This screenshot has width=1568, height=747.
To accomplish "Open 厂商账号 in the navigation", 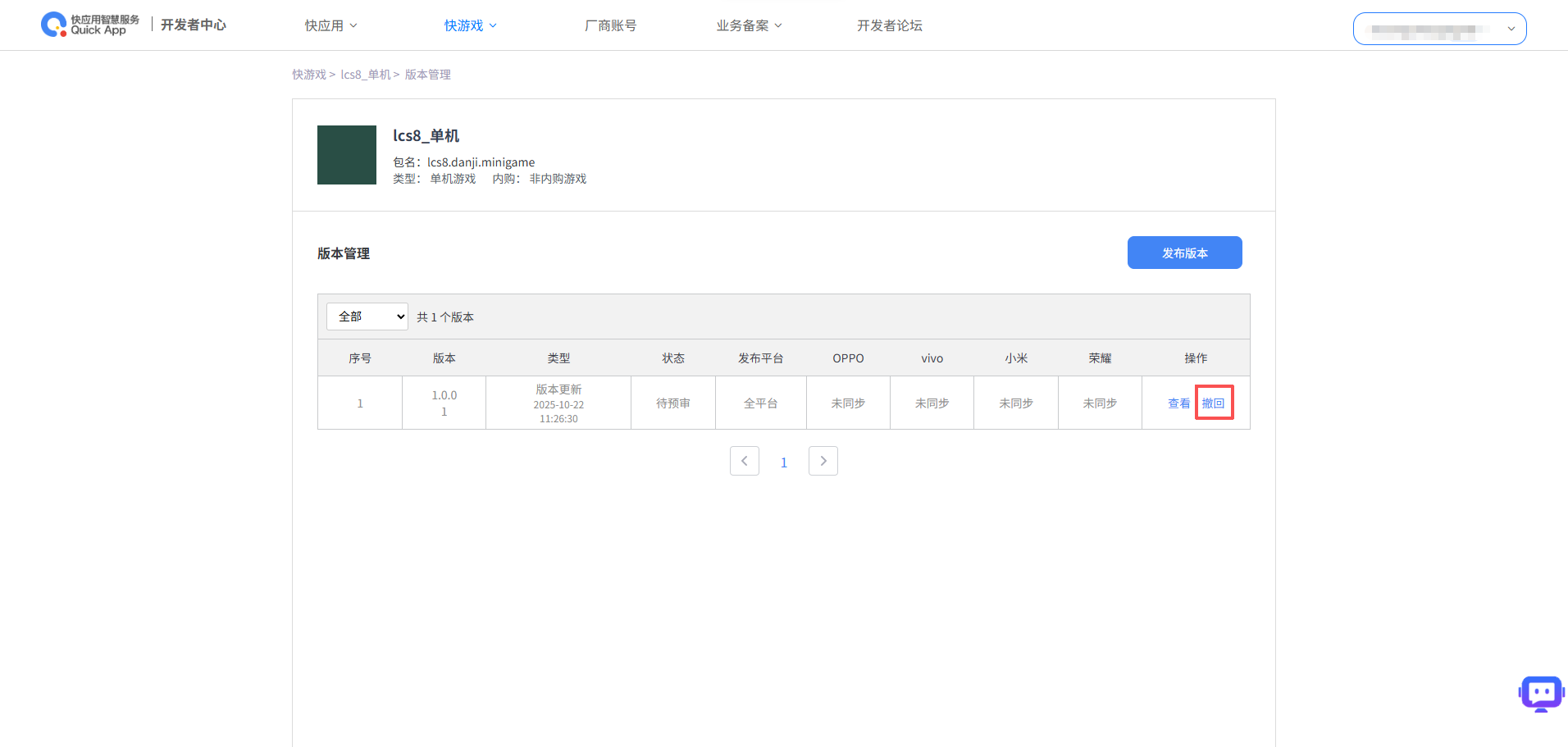I will tap(610, 25).
